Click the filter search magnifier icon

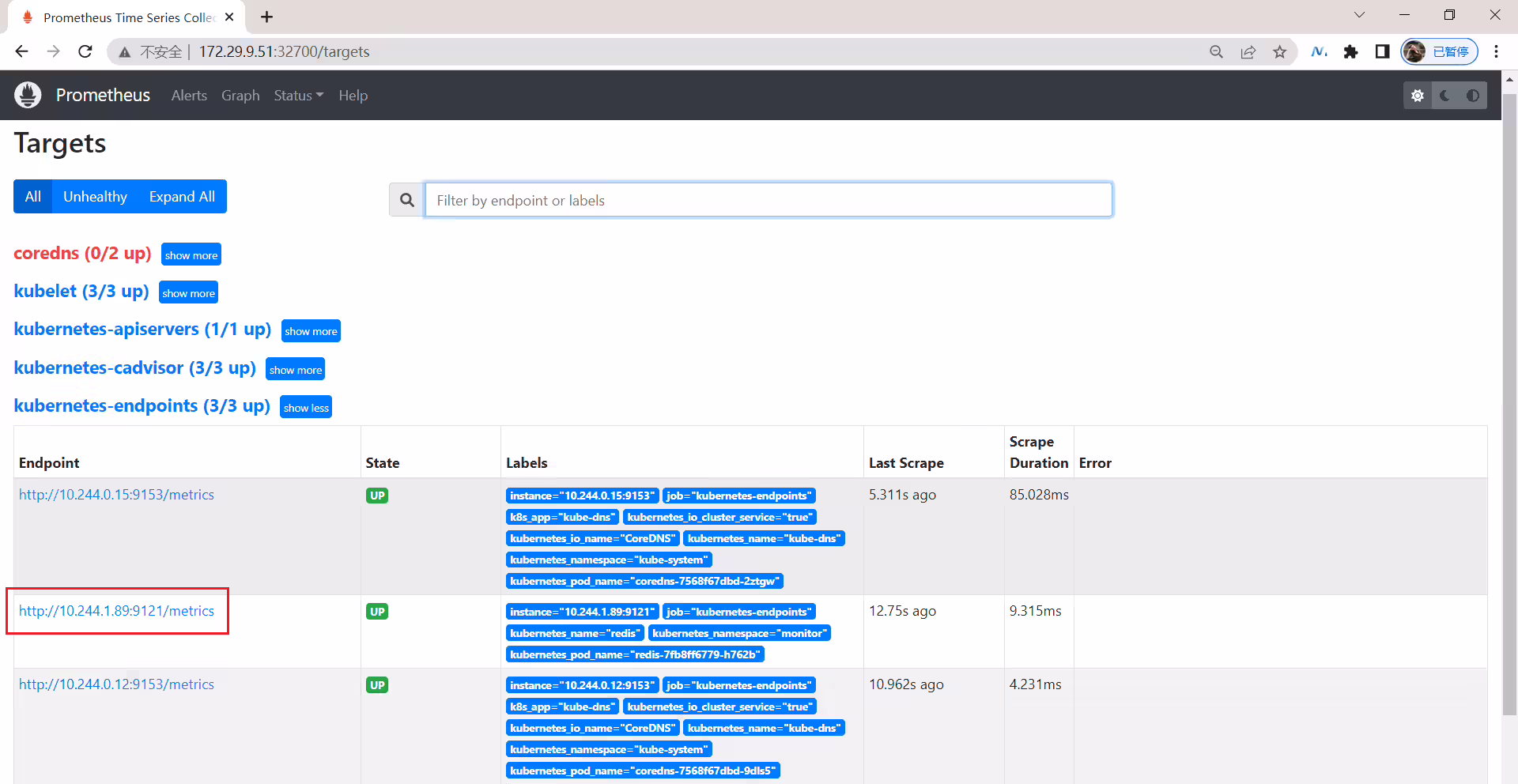point(407,200)
